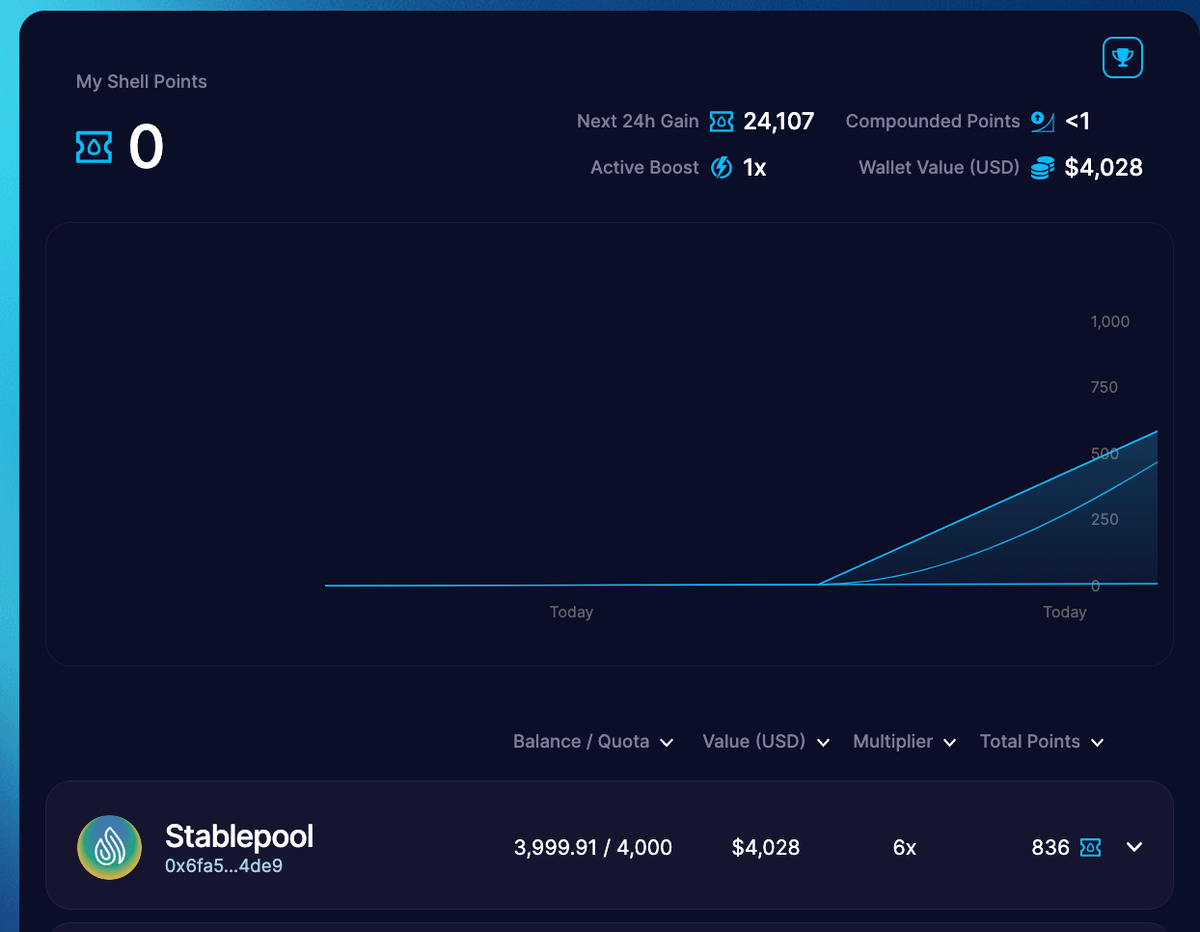Click the ticket icon beside 836 points

(x=1090, y=848)
